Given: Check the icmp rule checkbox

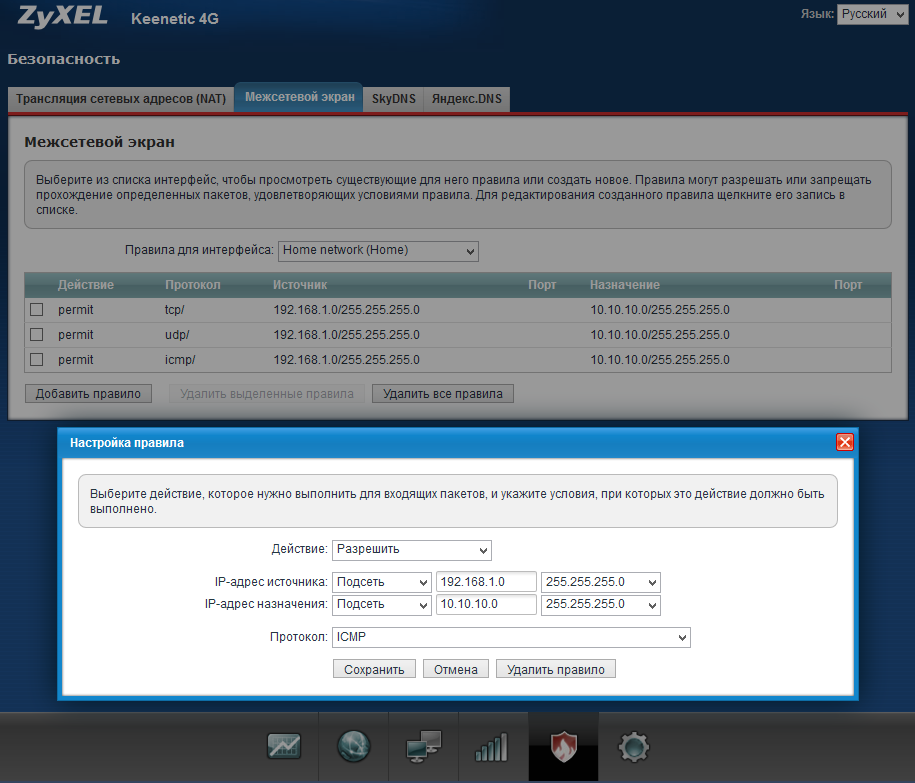Looking at the screenshot, I should 37,360.
